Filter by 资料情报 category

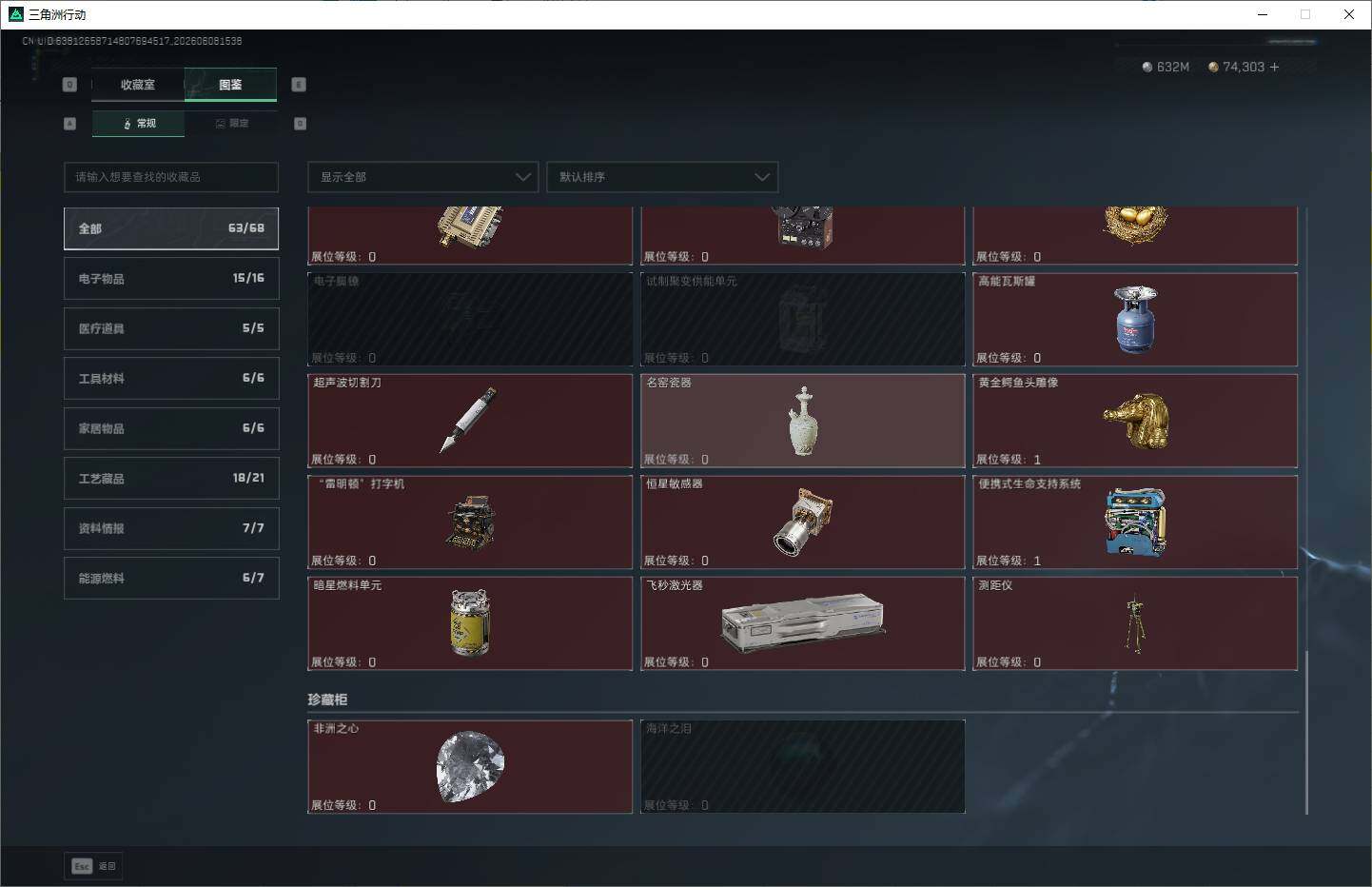coord(171,528)
